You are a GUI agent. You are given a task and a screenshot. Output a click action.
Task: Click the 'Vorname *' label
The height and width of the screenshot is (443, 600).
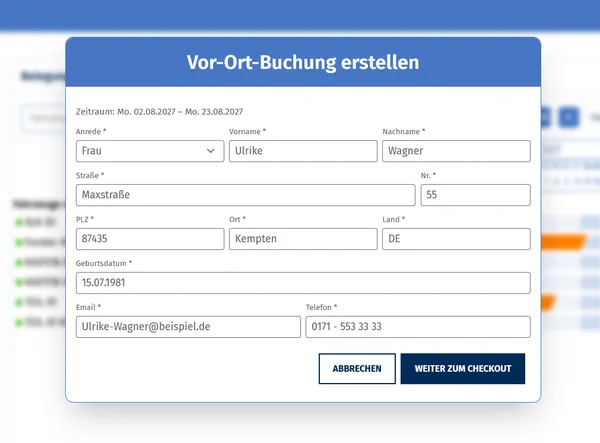[248, 132]
